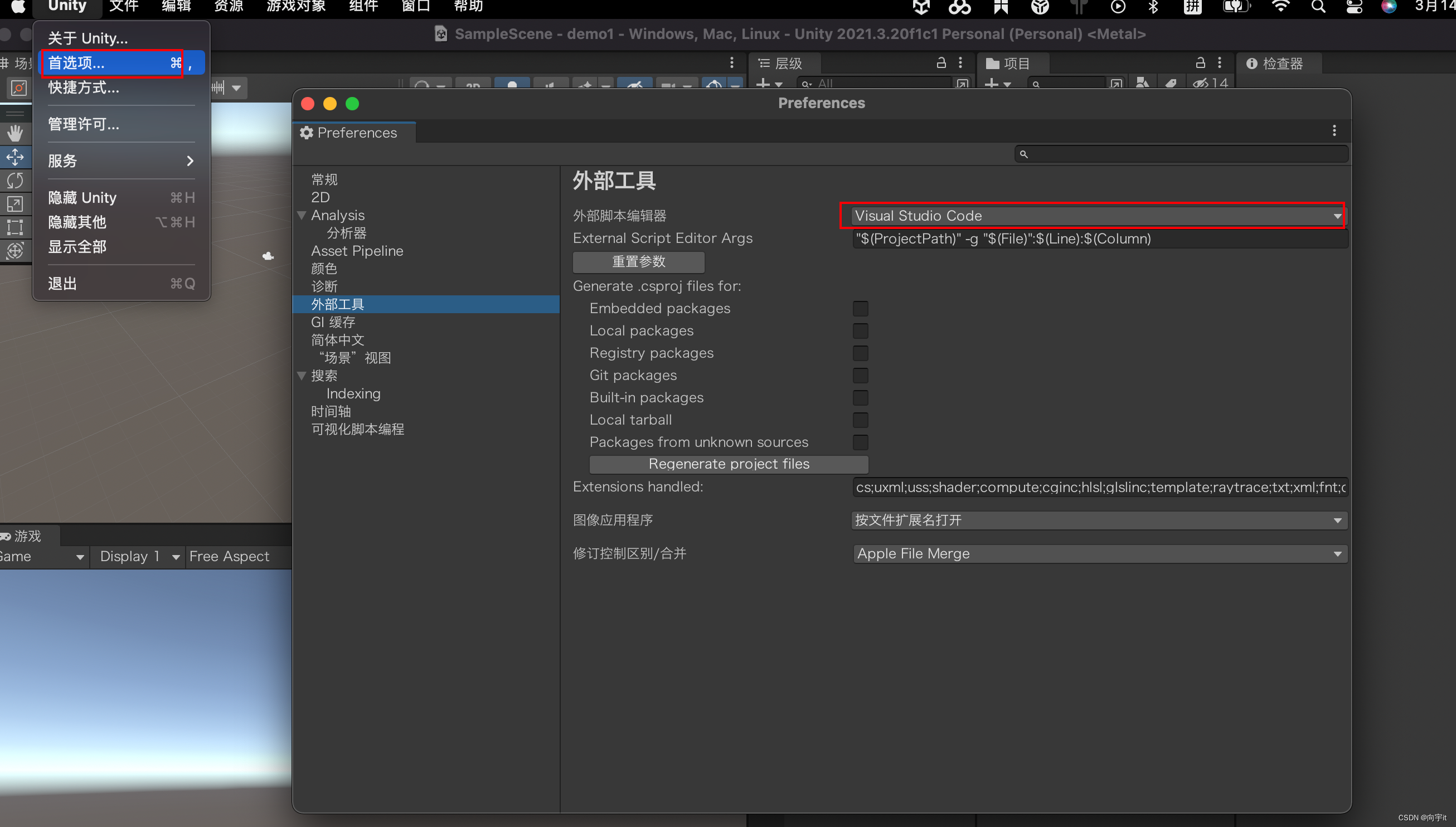Click the preferences search input field
The image size is (1456, 827).
pyautogui.click(x=1180, y=153)
